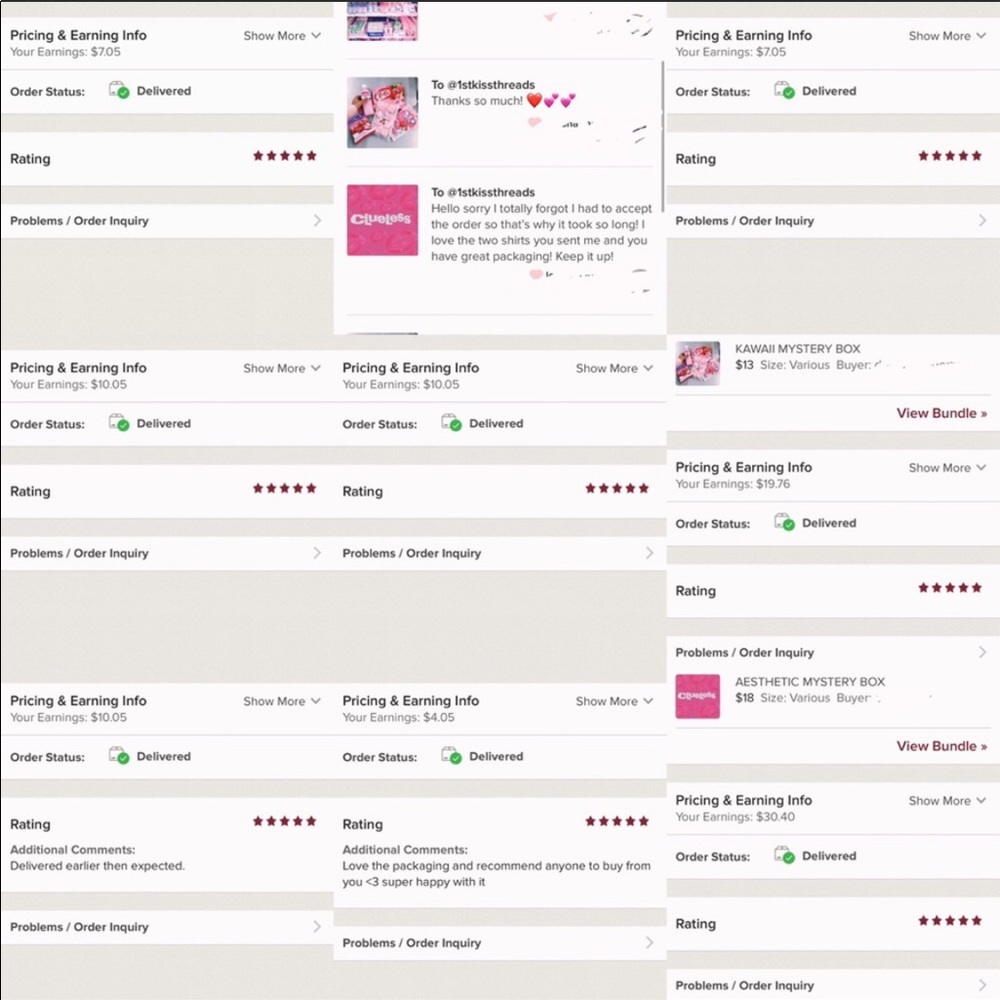Click the scrollbar next to the review comments

tap(663, 136)
